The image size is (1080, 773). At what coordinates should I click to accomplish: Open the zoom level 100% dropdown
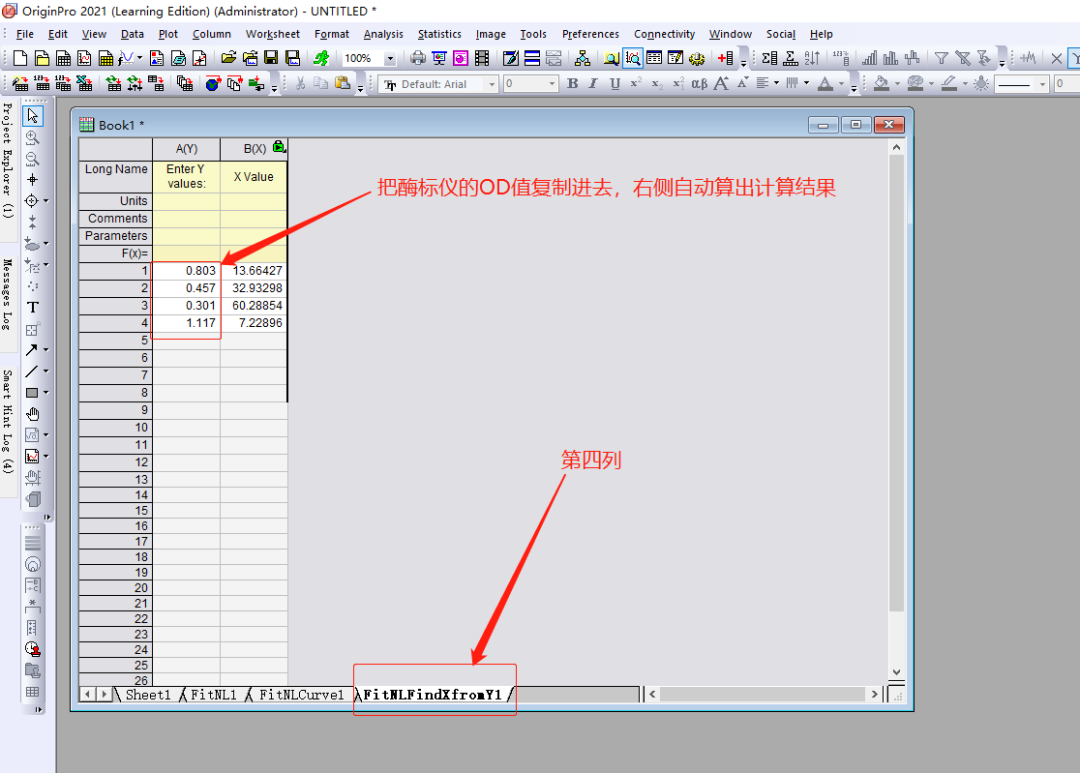(389, 59)
